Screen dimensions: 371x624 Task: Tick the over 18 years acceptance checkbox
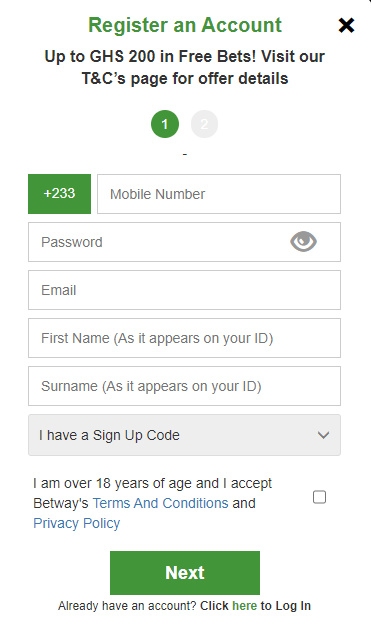click(319, 497)
